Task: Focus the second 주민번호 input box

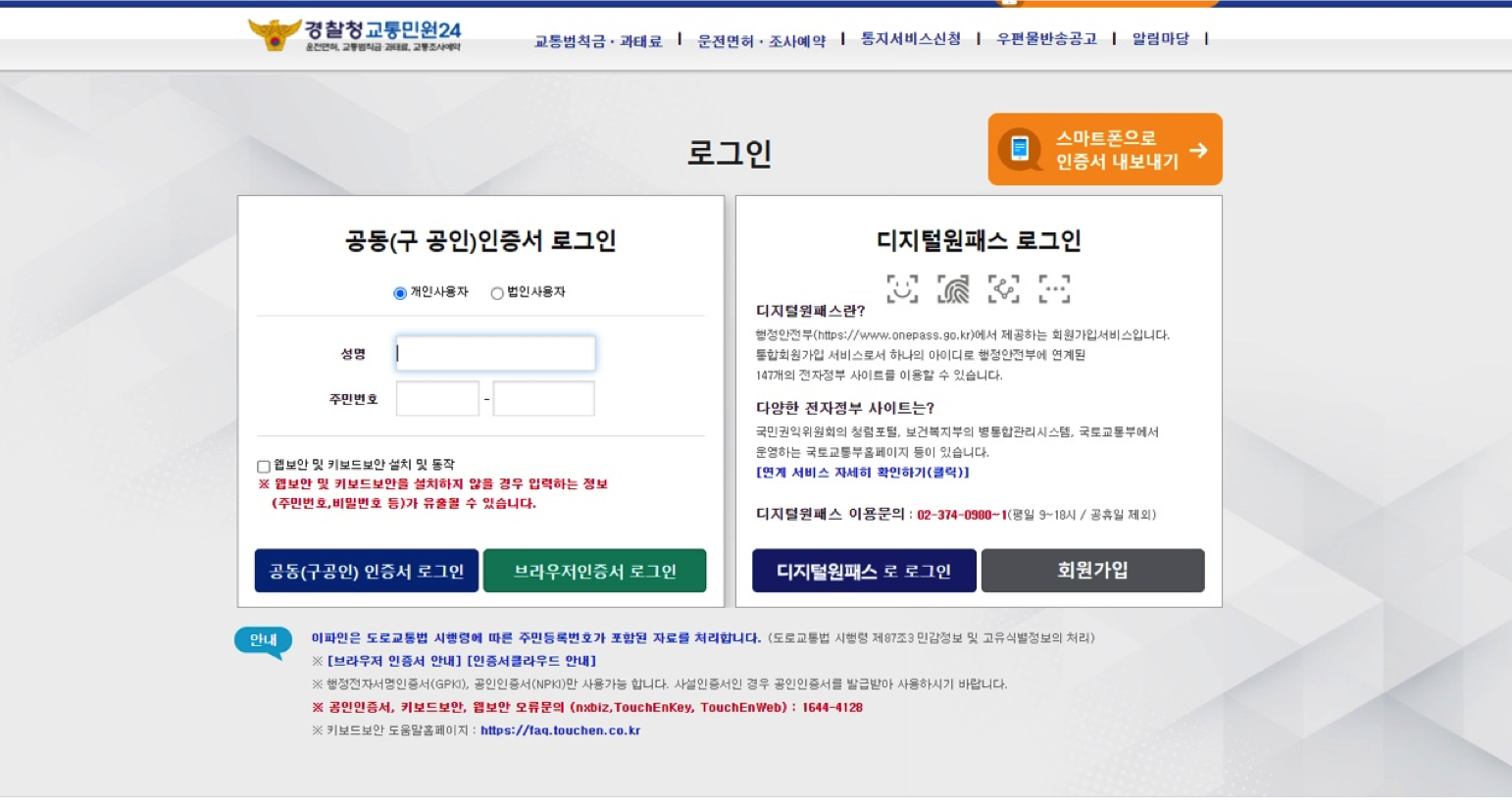Action: point(543,399)
